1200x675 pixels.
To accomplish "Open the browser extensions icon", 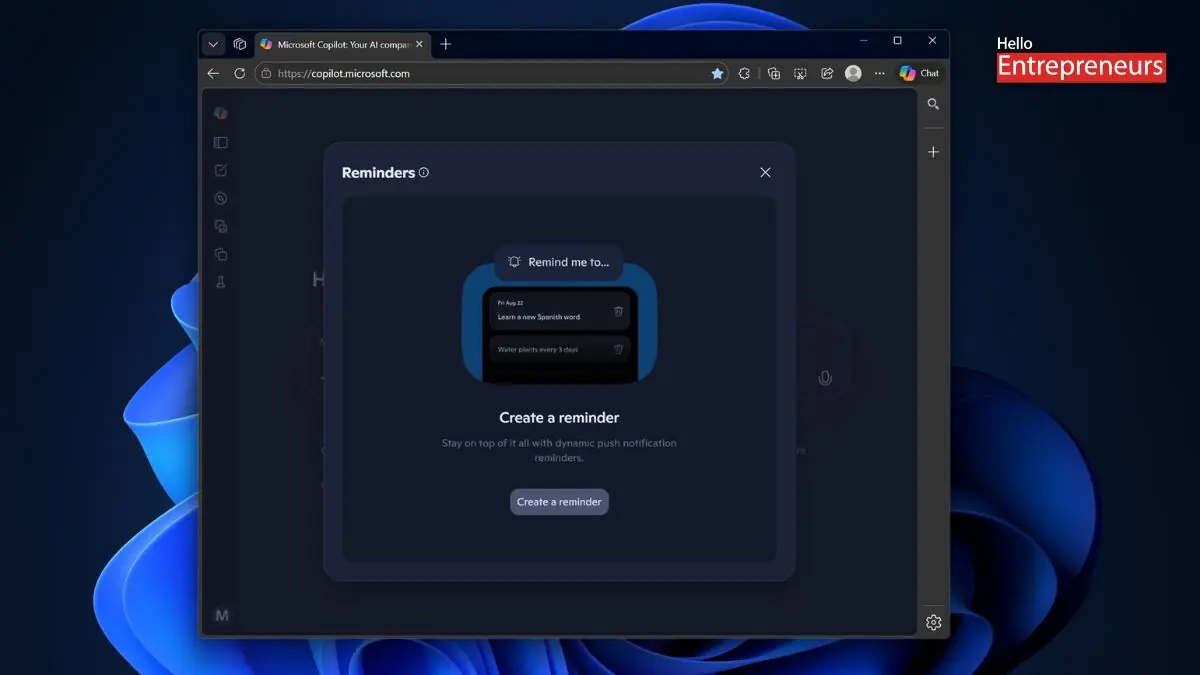I will [744, 73].
